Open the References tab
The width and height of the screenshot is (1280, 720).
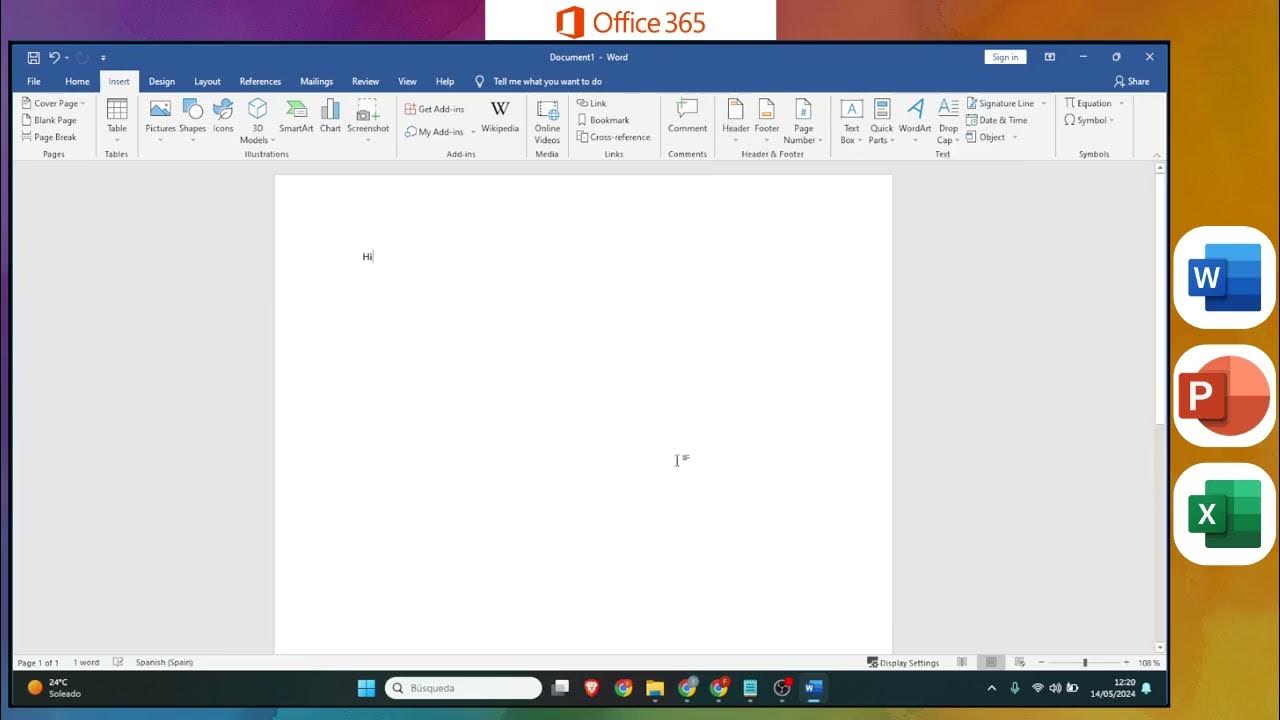(x=260, y=82)
